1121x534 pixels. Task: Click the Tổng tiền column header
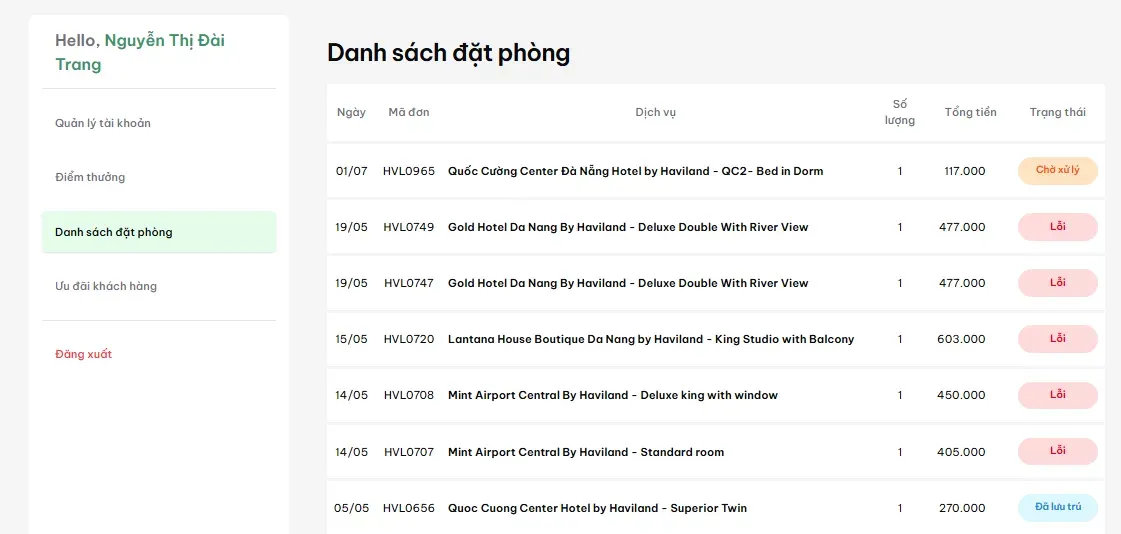point(970,112)
